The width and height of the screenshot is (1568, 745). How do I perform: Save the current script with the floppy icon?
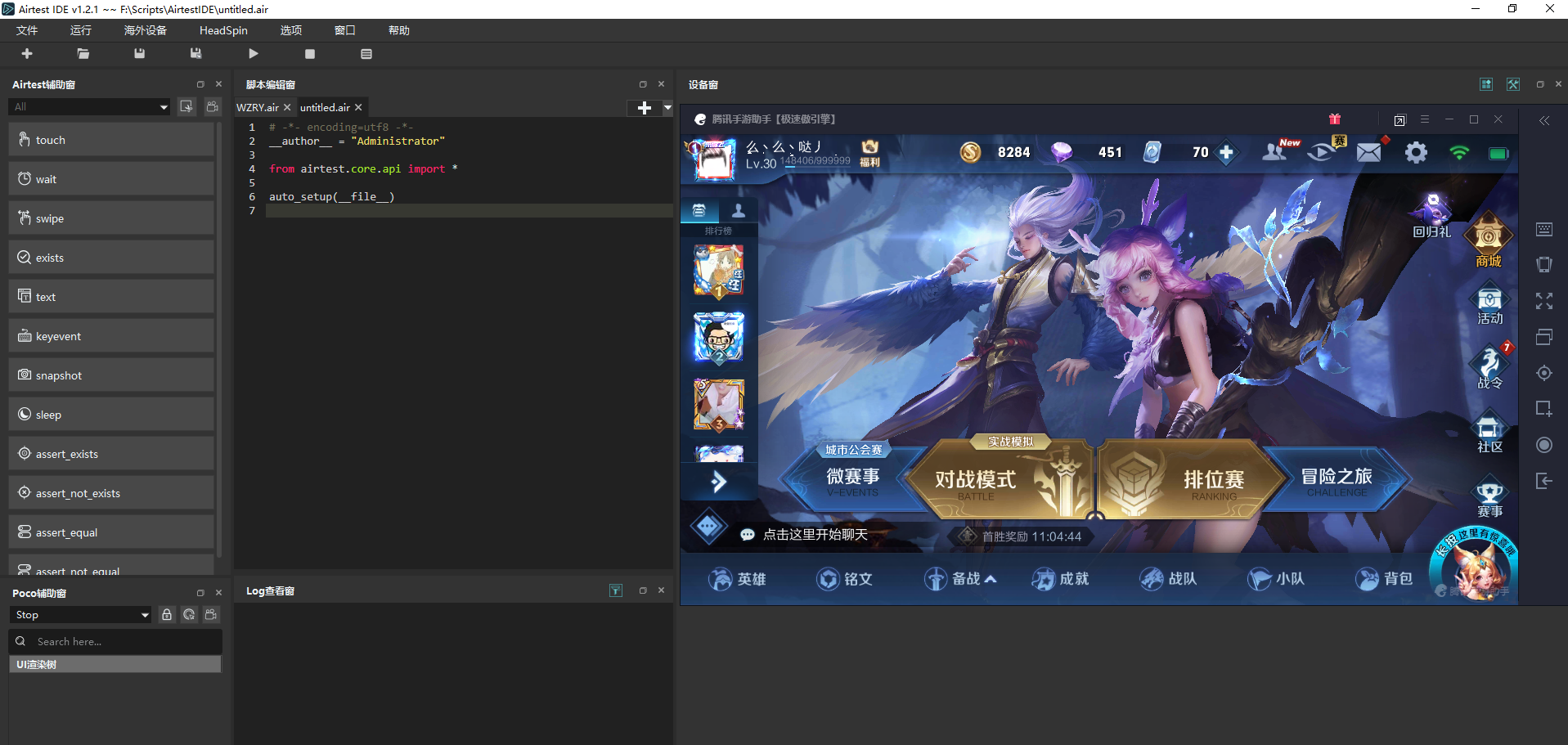140,54
